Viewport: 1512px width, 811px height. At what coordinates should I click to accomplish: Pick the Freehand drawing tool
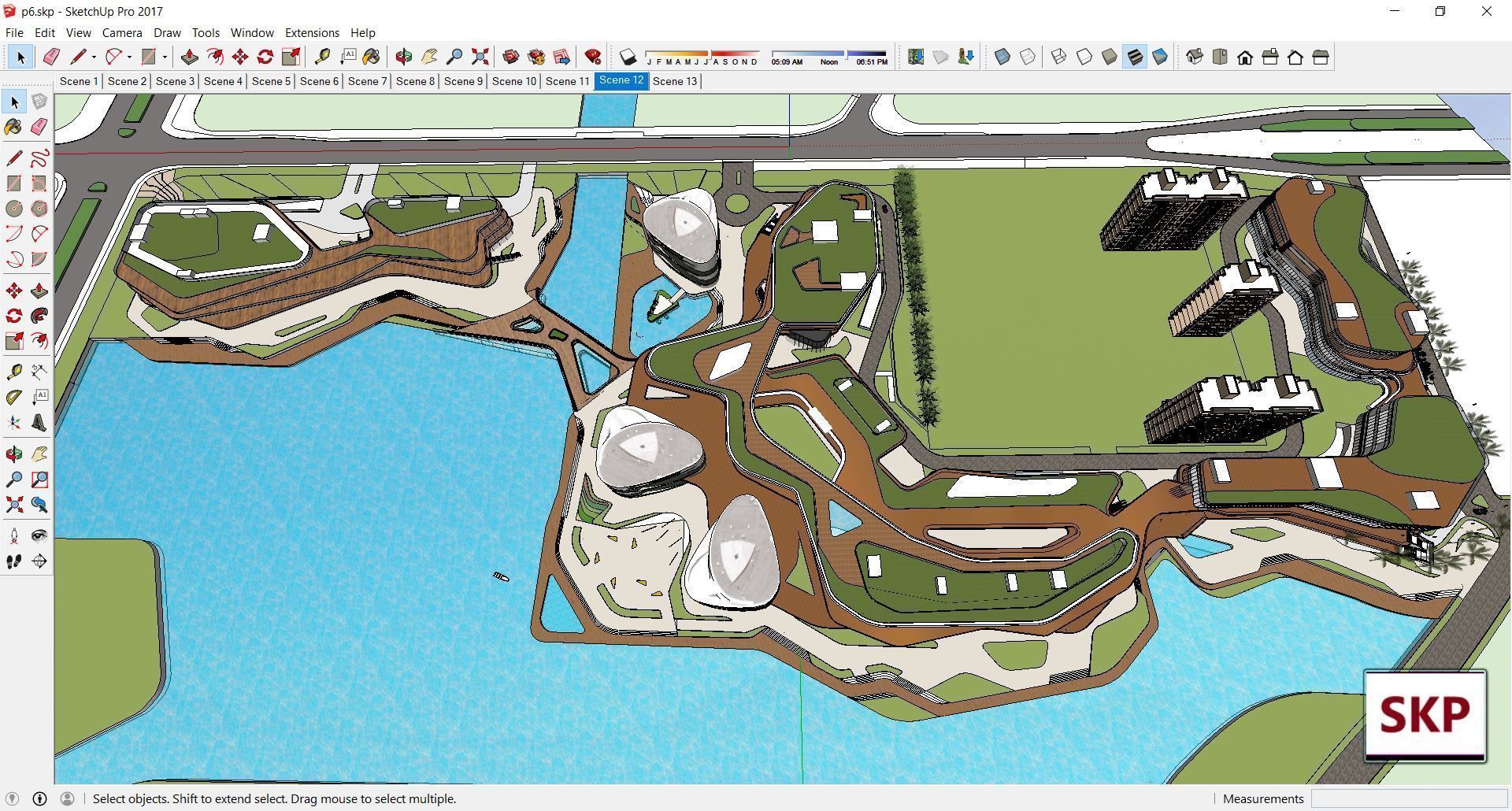coord(39,158)
